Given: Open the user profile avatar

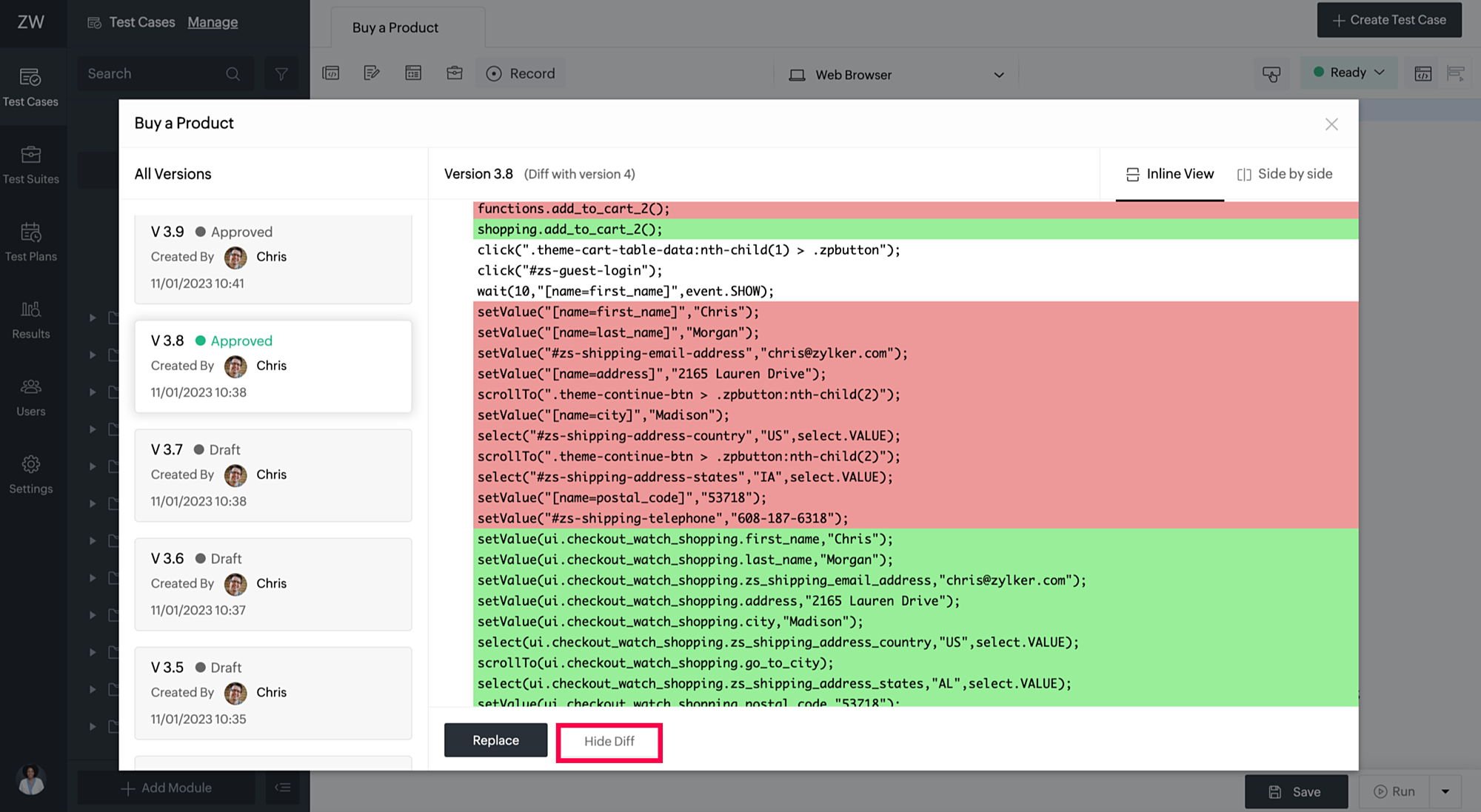Looking at the screenshot, I should 31,780.
